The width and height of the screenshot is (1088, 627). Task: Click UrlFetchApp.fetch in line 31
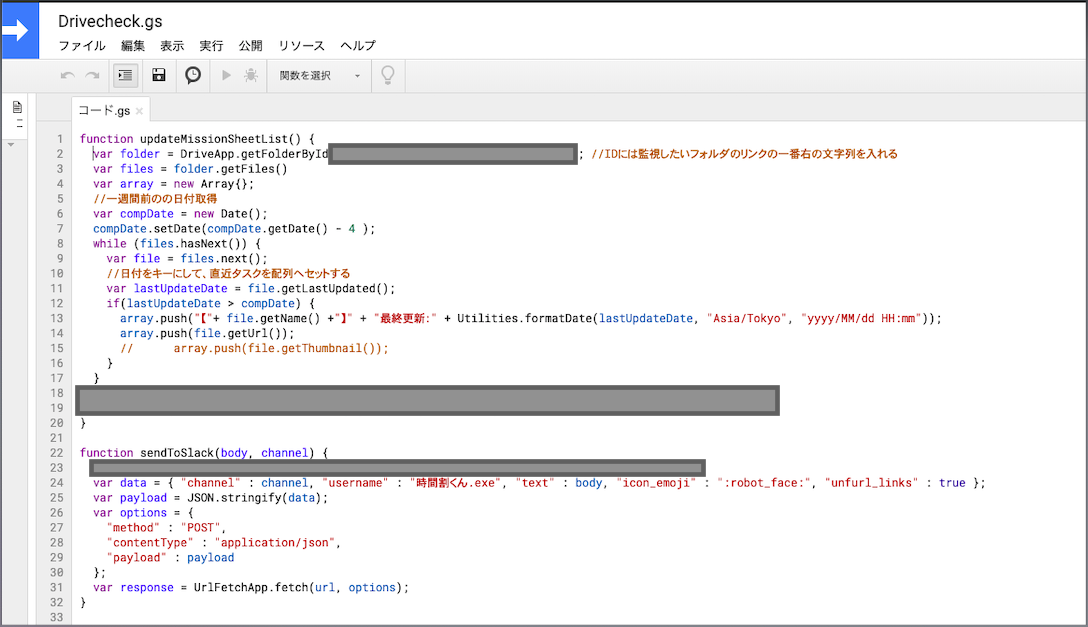click(250, 587)
